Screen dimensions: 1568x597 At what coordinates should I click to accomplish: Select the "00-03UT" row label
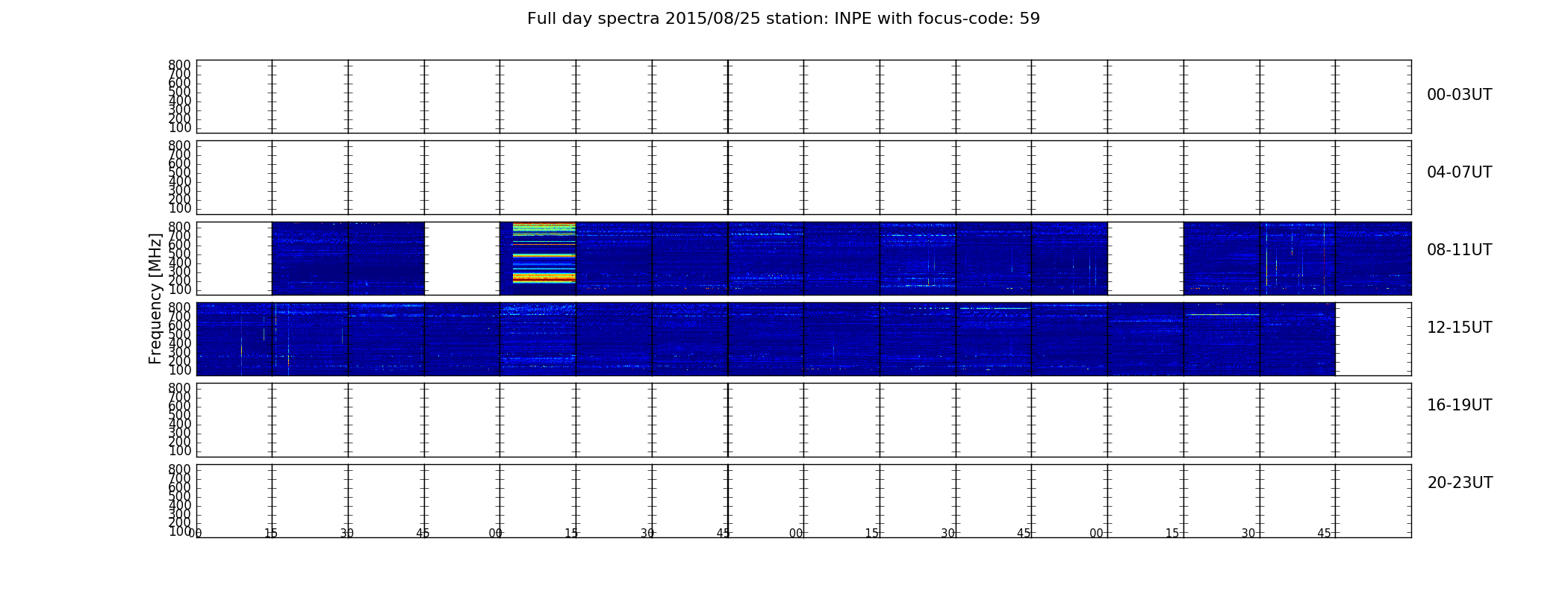[x=1459, y=95]
